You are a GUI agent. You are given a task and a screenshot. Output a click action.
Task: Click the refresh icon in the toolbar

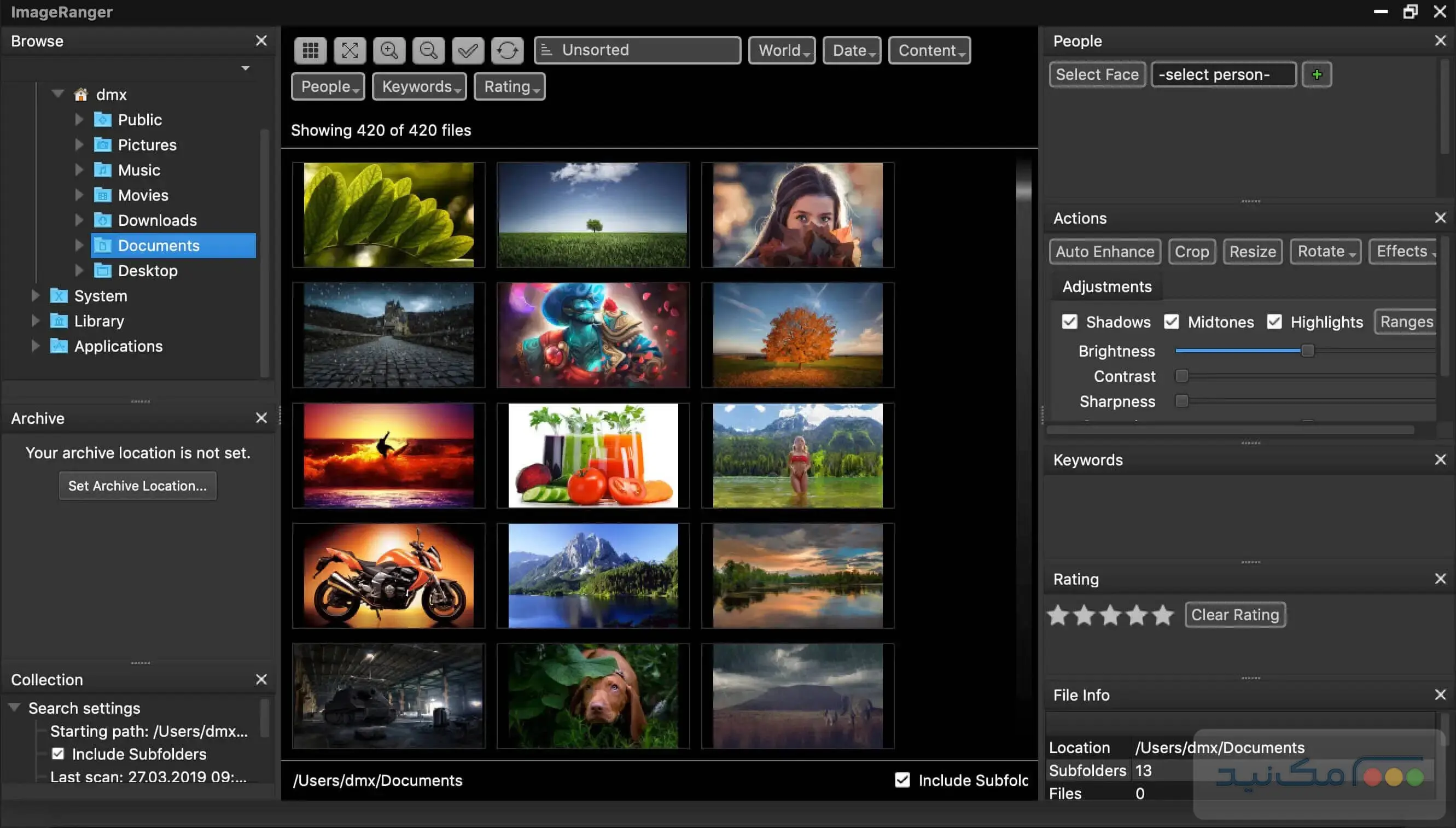point(507,50)
